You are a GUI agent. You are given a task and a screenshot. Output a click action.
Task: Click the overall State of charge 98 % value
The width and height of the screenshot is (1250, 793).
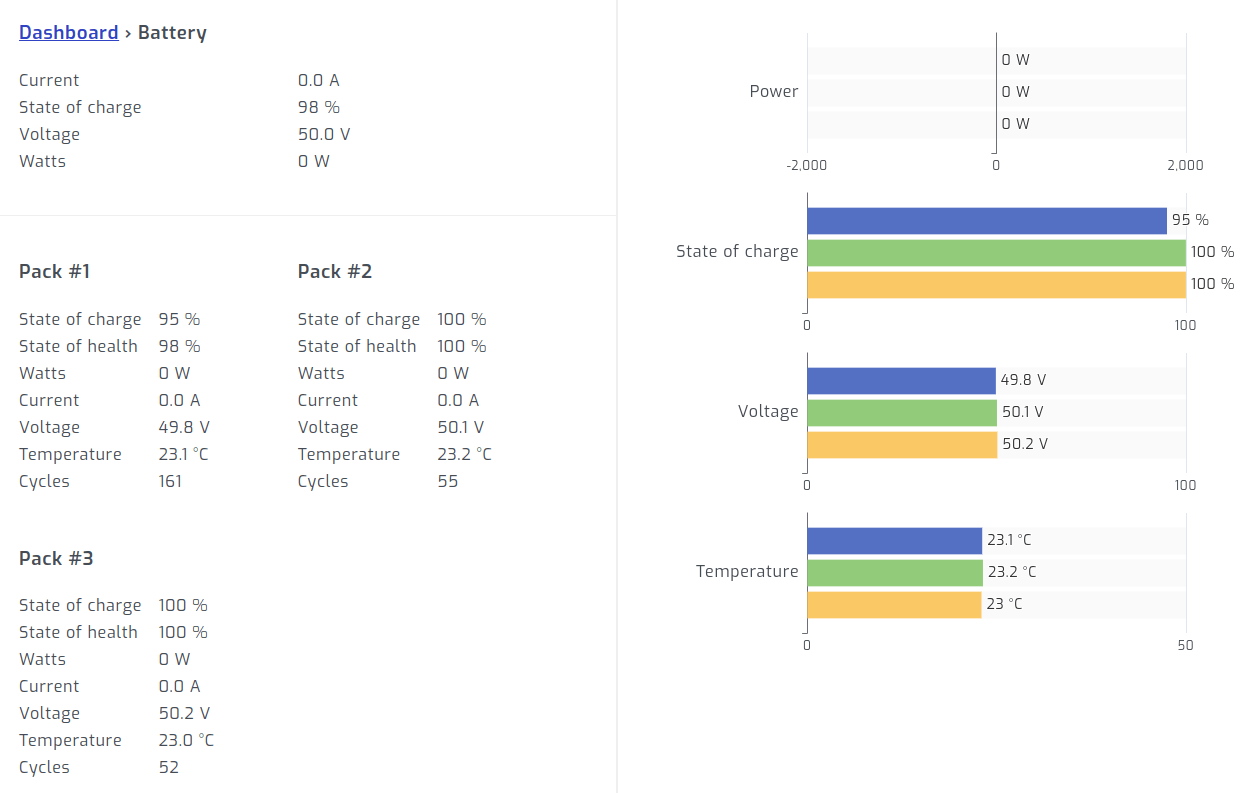pyautogui.click(x=319, y=107)
